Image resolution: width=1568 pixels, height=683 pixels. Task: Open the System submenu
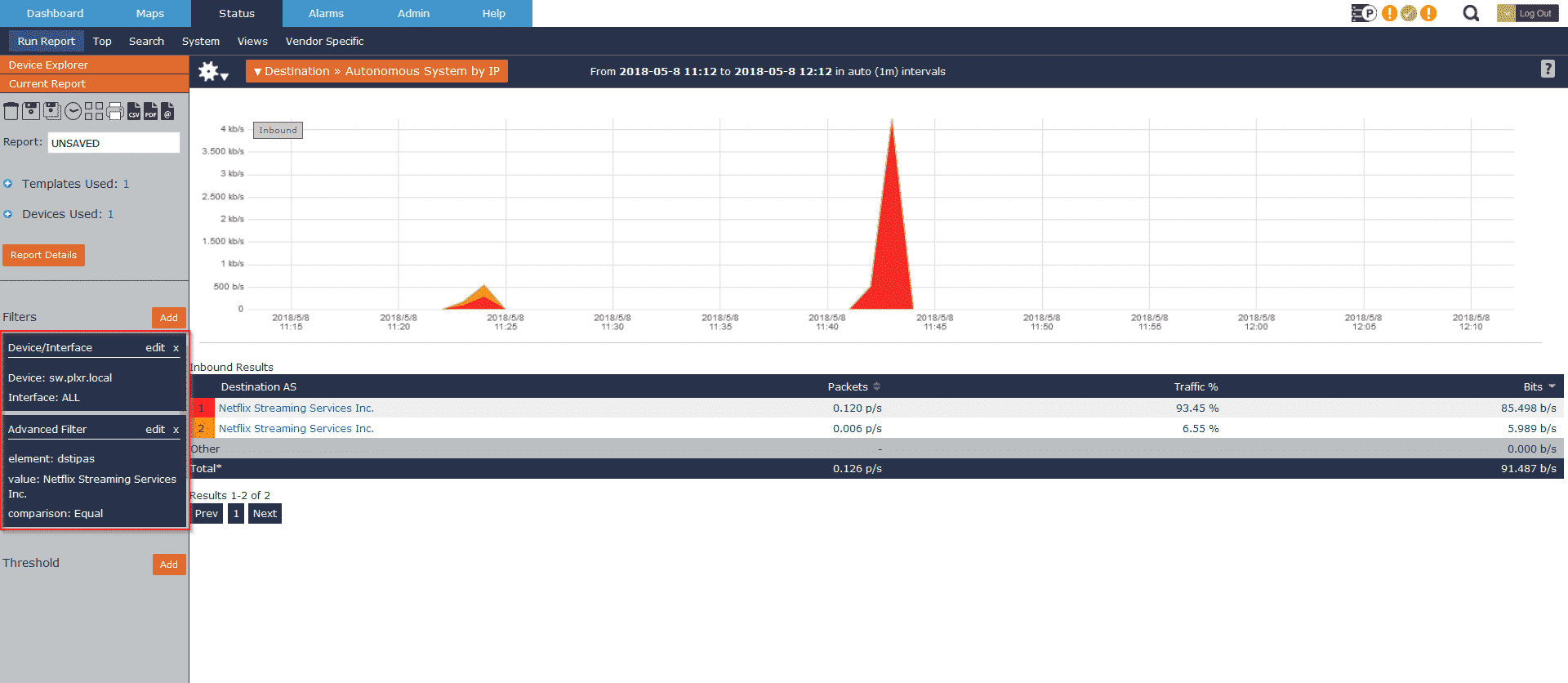tap(201, 41)
